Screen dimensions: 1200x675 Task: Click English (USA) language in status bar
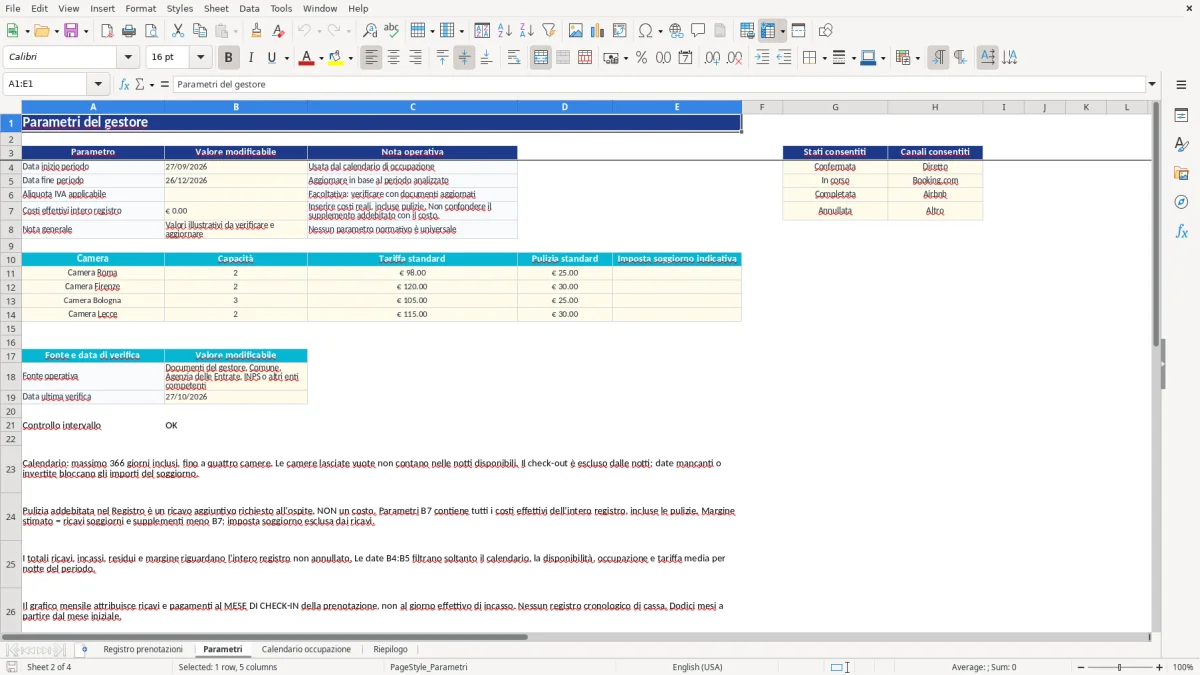tap(697, 667)
